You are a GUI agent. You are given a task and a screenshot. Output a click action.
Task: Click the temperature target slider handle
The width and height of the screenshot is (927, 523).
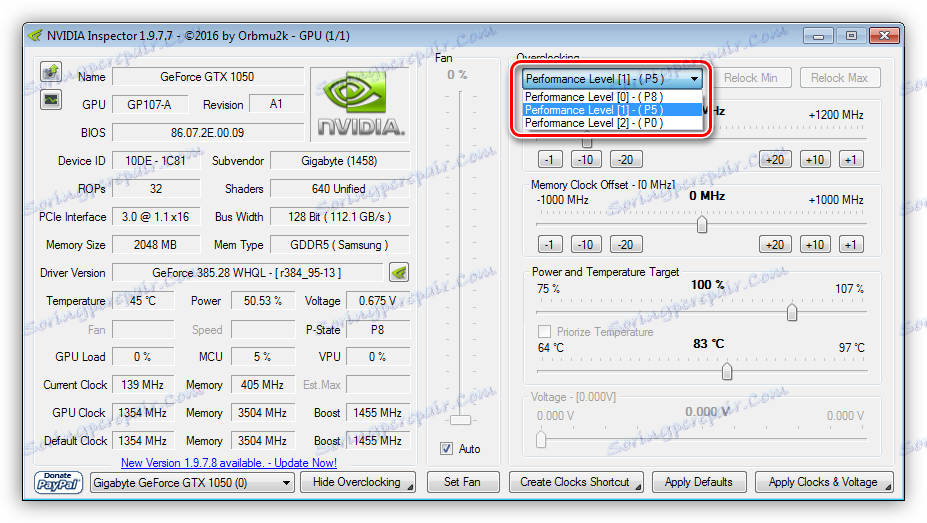[727, 371]
